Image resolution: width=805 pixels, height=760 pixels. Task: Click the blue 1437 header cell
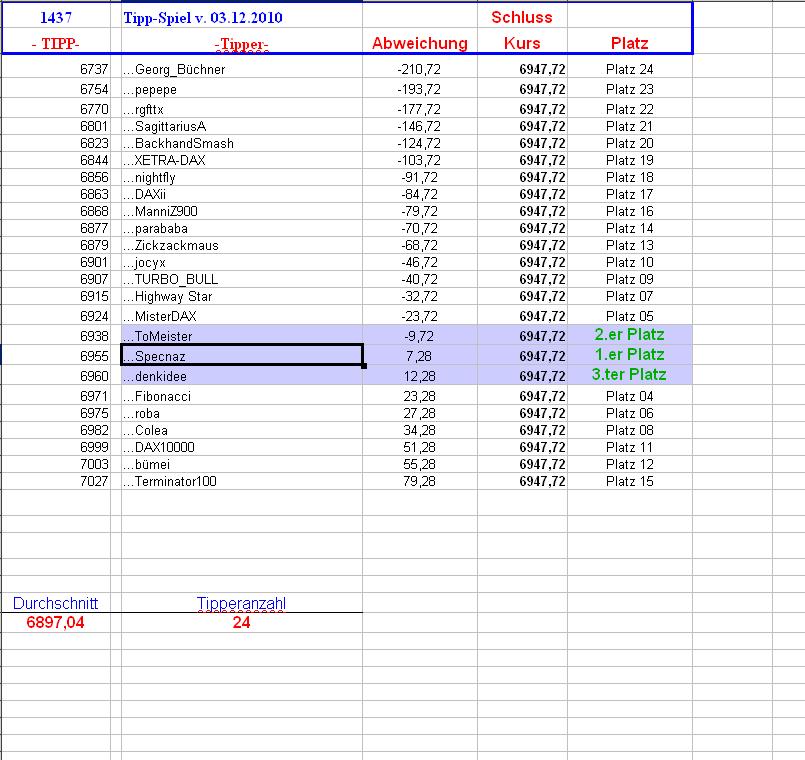(x=55, y=17)
